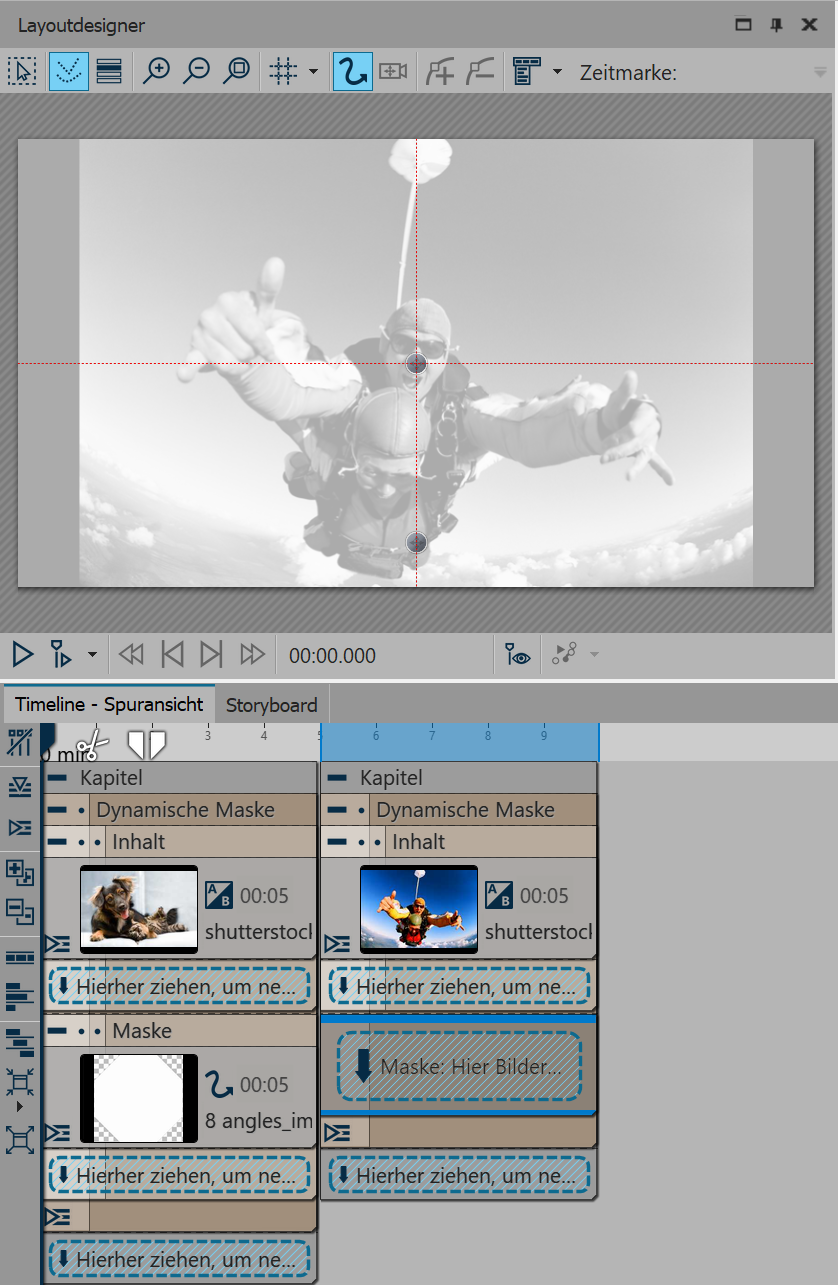The image size is (838, 1285).
Task: Toggle the motion path mode button
Action: (x=352, y=71)
